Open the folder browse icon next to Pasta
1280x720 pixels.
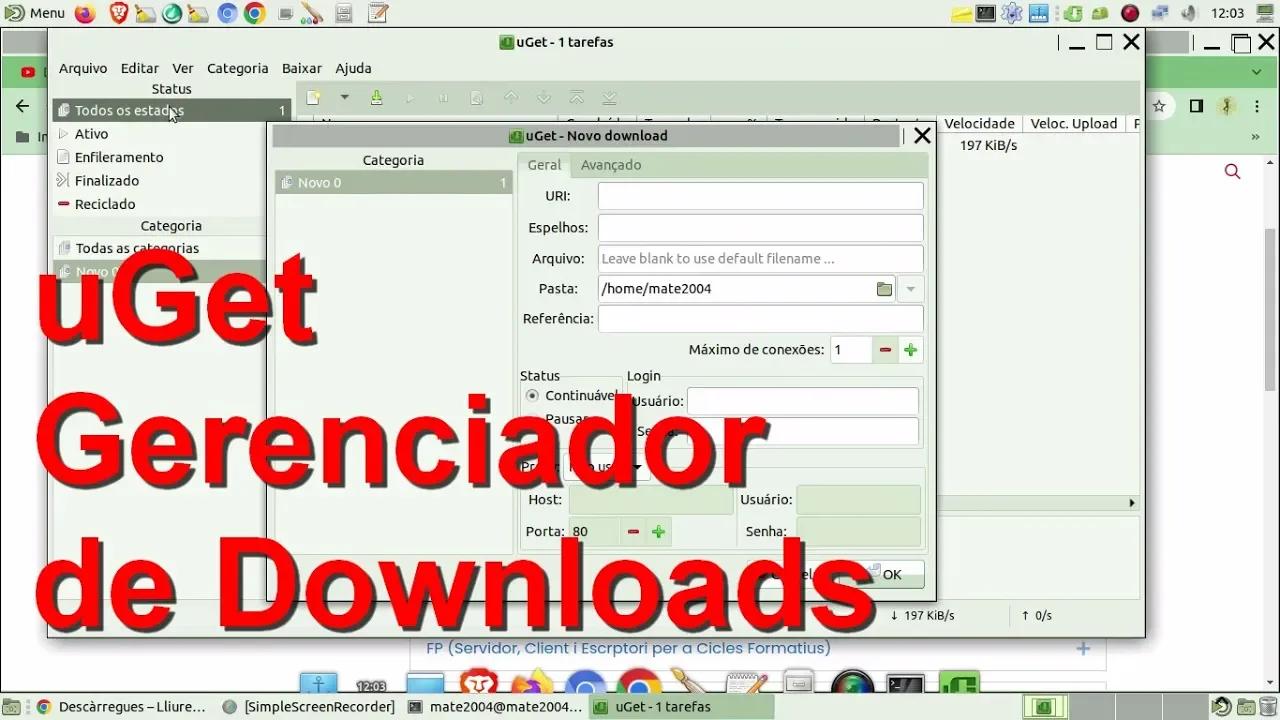click(884, 288)
